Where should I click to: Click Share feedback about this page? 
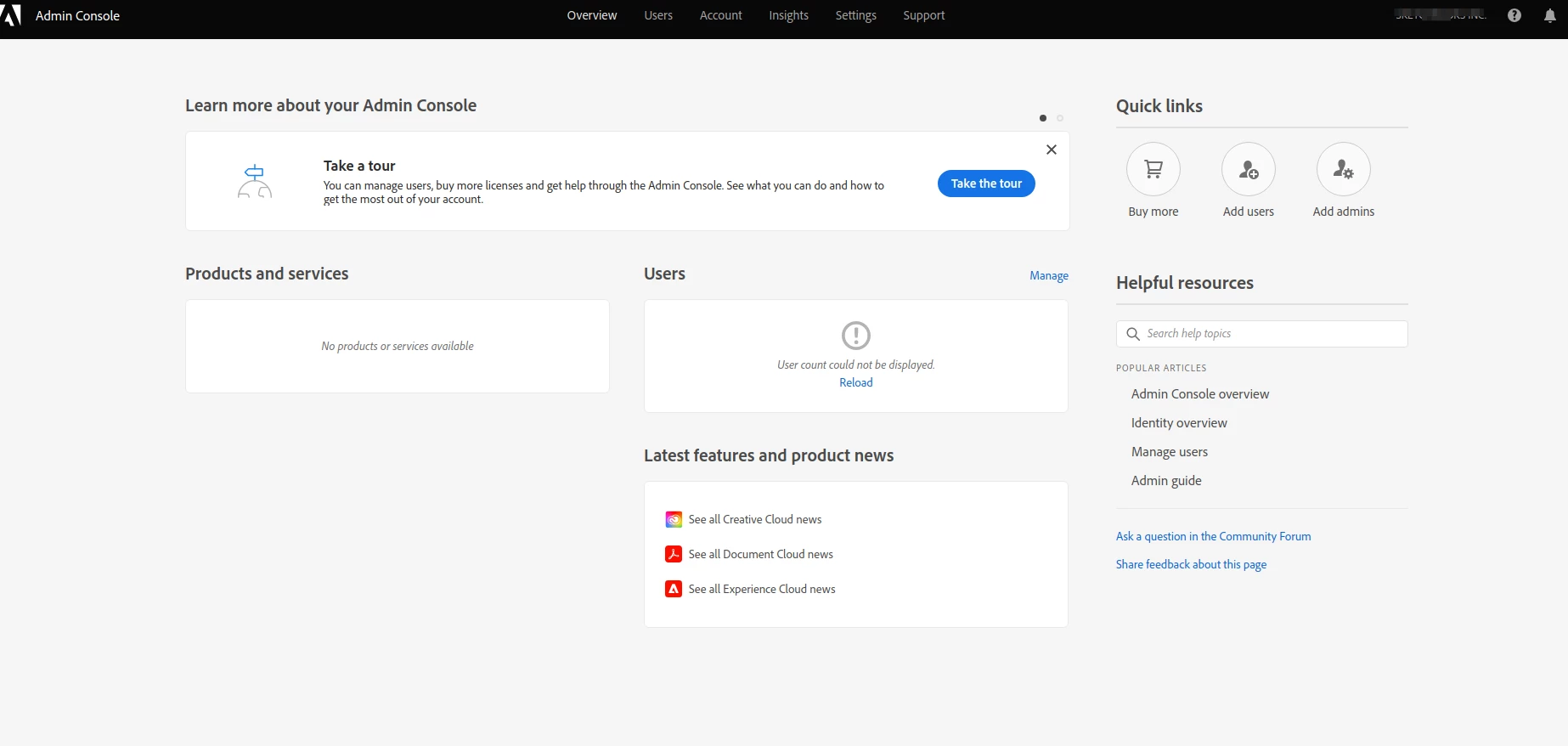pyautogui.click(x=1191, y=564)
